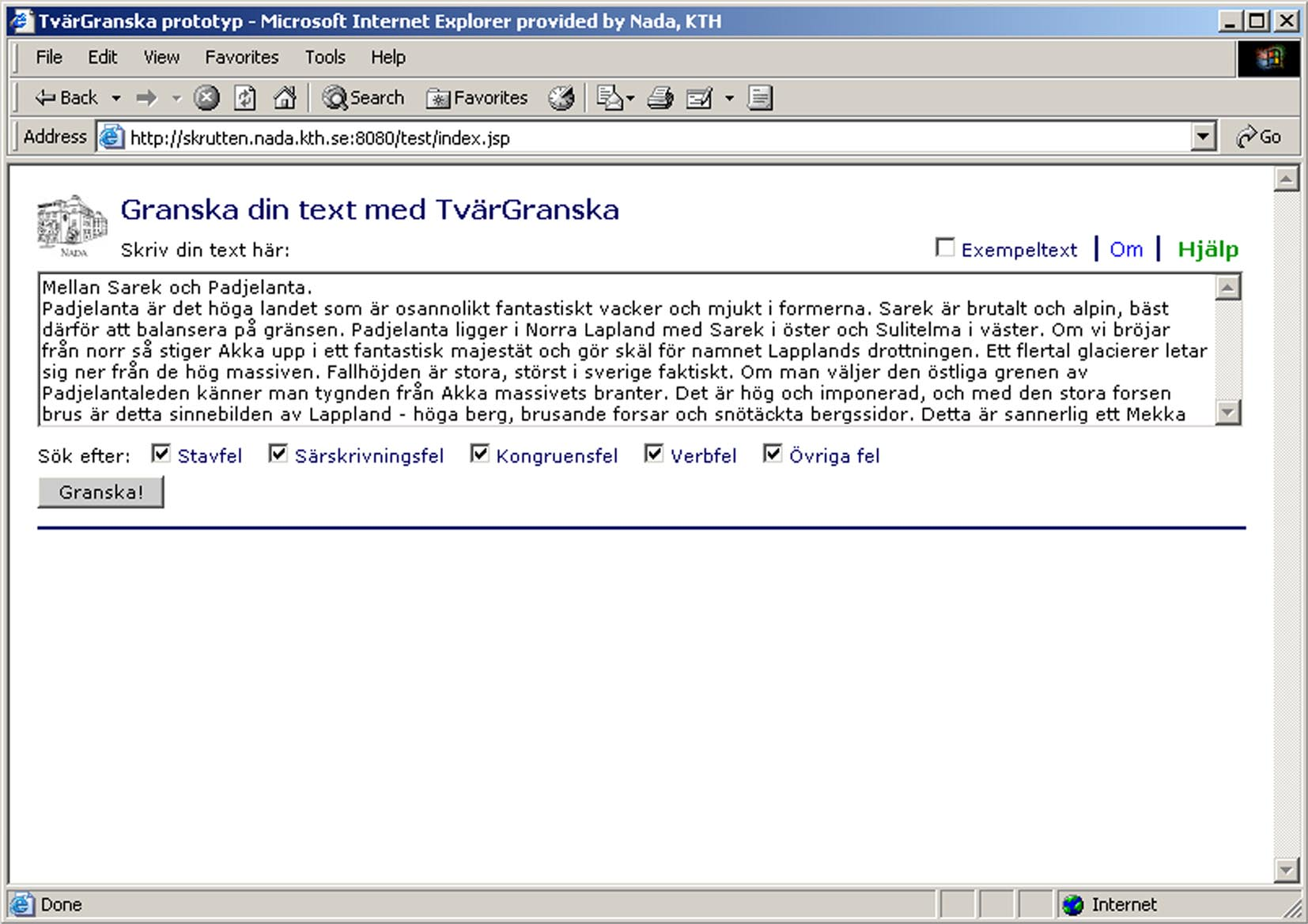Click the 'Done' status bar text
The height and width of the screenshot is (924, 1308).
point(61,905)
